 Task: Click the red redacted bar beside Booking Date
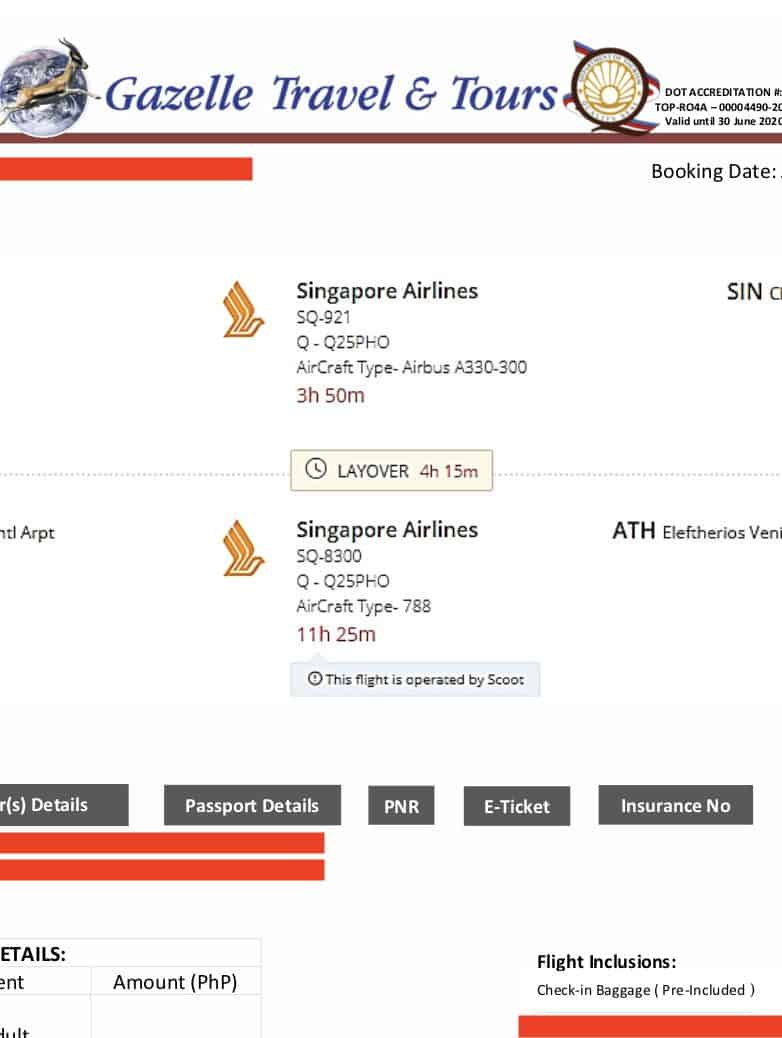coord(126,169)
